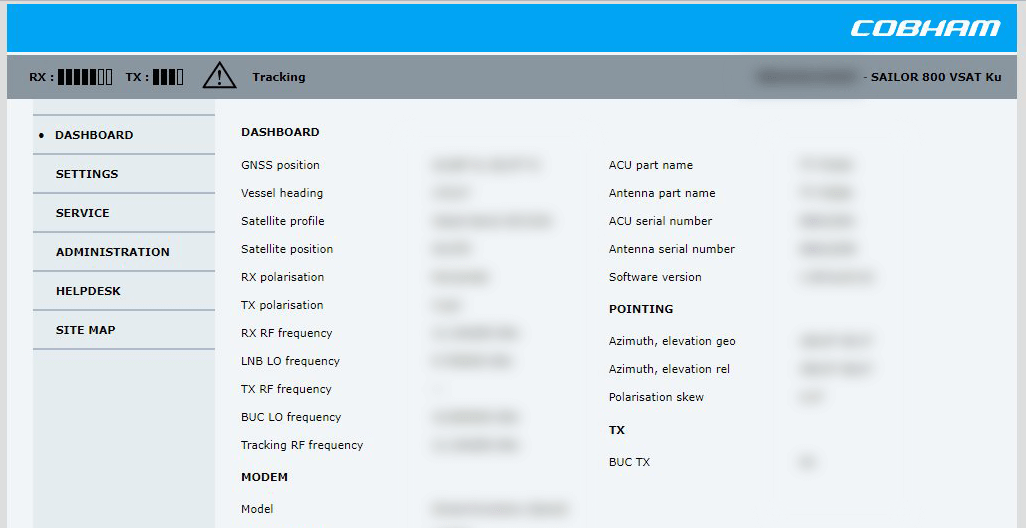This screenshot has width=1026, height=528.
Task: Select the Polarisation skew label
Action: pos(656,397)
